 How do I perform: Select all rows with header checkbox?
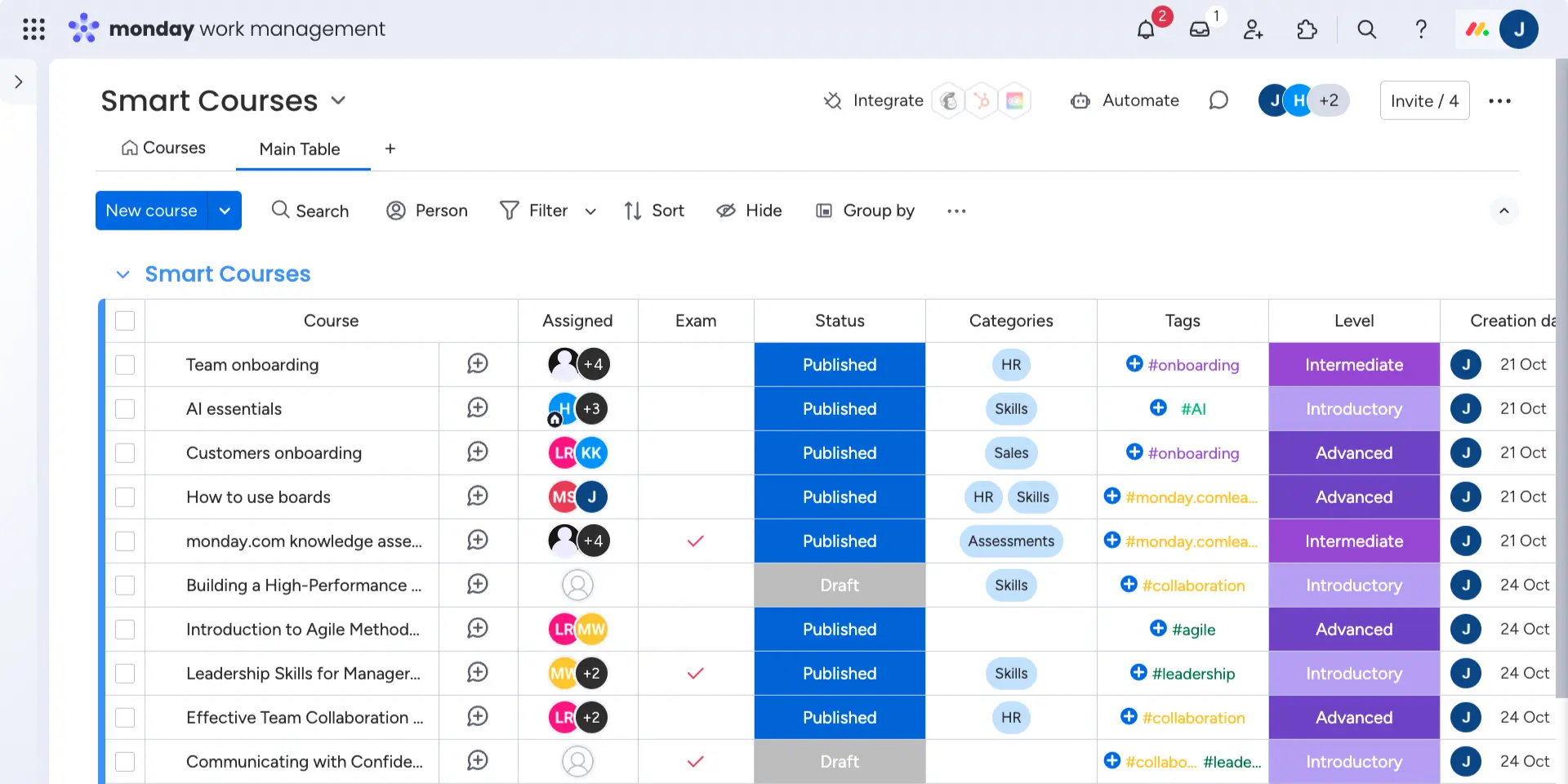(x=125, y=321)
